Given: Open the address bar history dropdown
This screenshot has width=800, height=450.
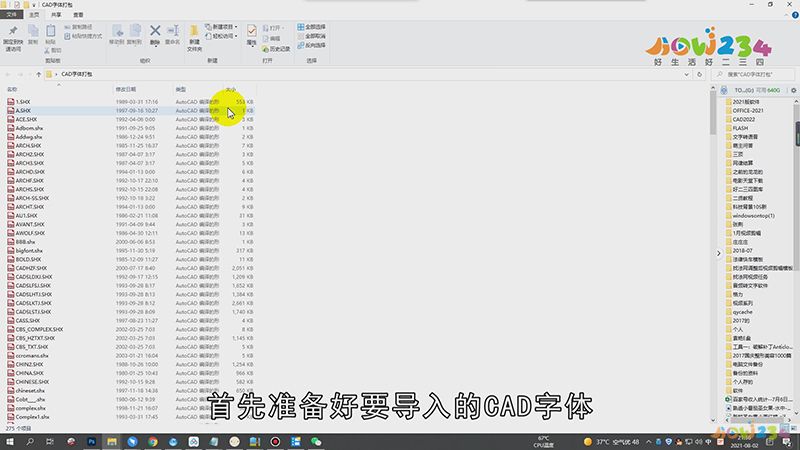Looking at the screenshot, I should pyautogui.click(x=686, y=74).
